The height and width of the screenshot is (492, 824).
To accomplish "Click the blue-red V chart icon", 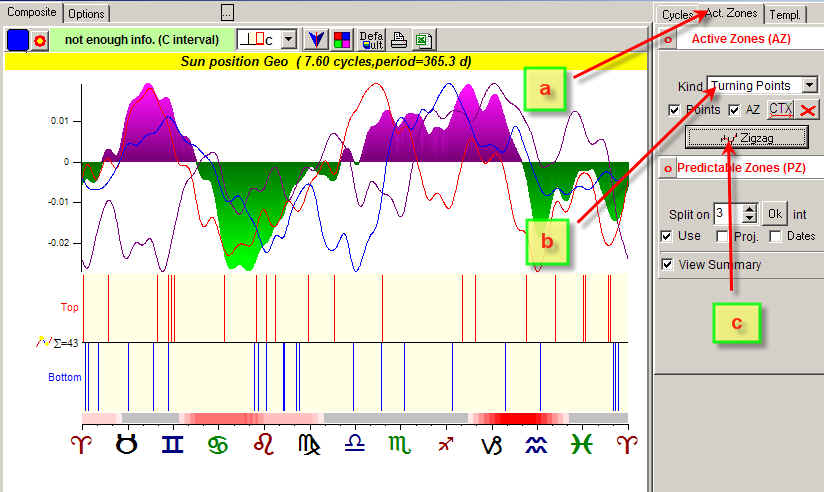I will tap(315, 40).
